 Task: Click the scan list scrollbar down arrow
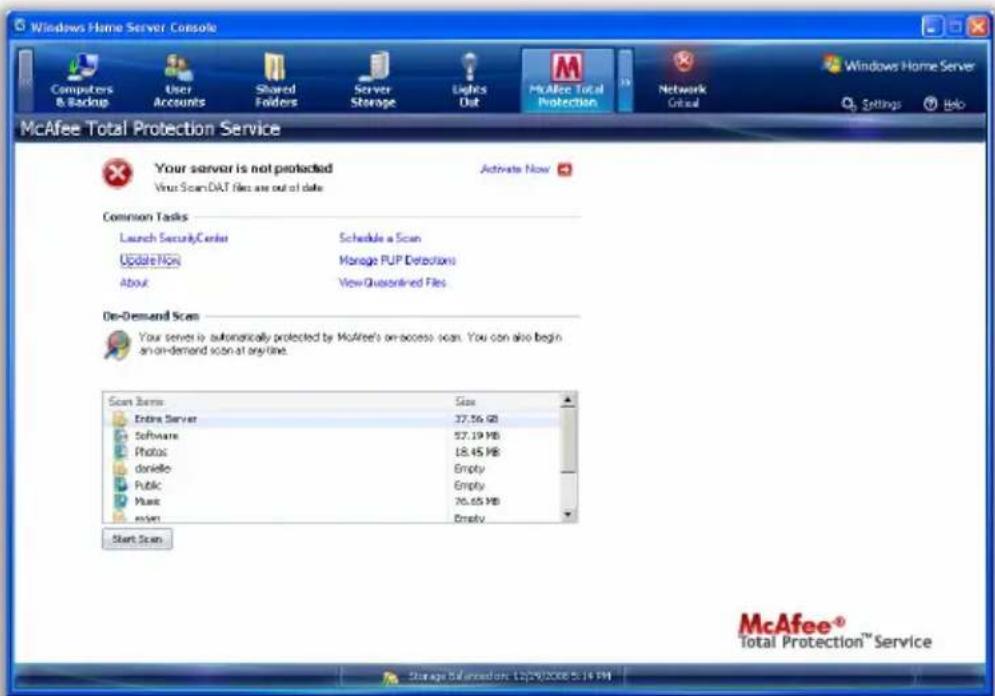point(569,515)
